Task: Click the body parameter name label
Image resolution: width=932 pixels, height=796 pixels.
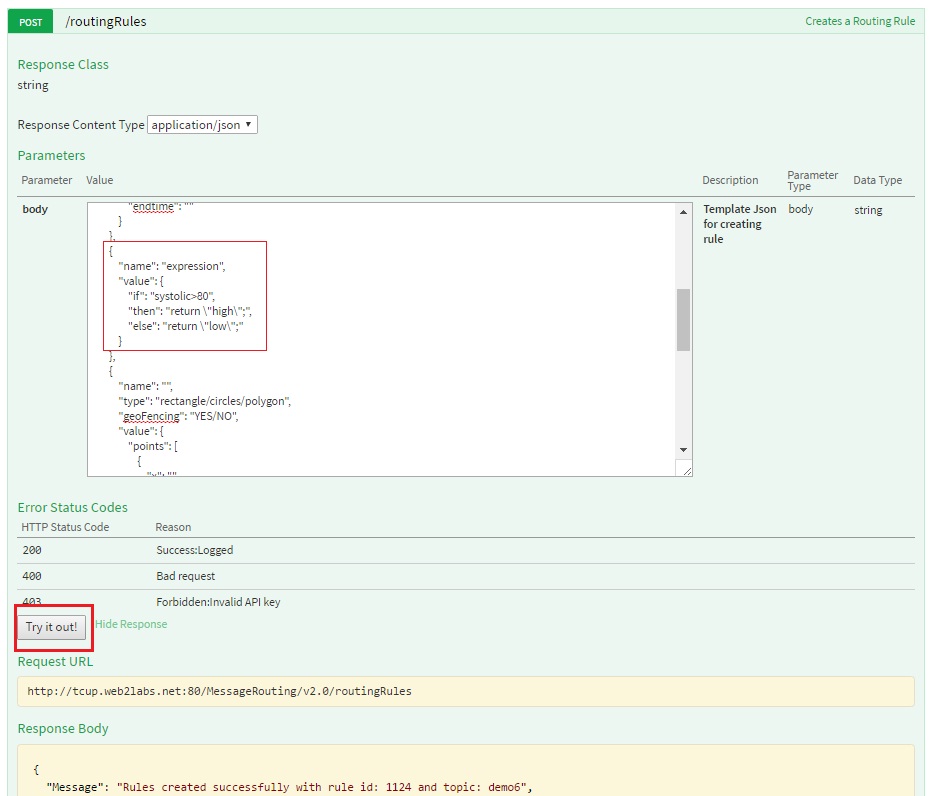Action: tap(35, 209)
